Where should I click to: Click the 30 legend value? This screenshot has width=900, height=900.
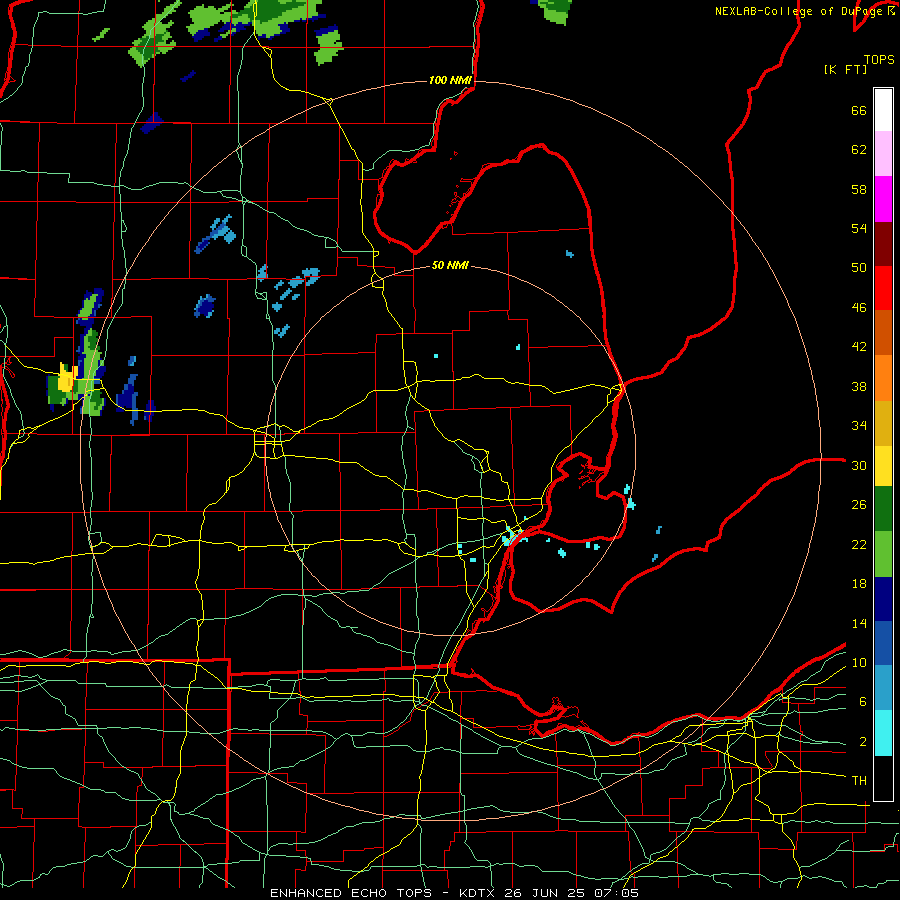click(x=859, y=465)
